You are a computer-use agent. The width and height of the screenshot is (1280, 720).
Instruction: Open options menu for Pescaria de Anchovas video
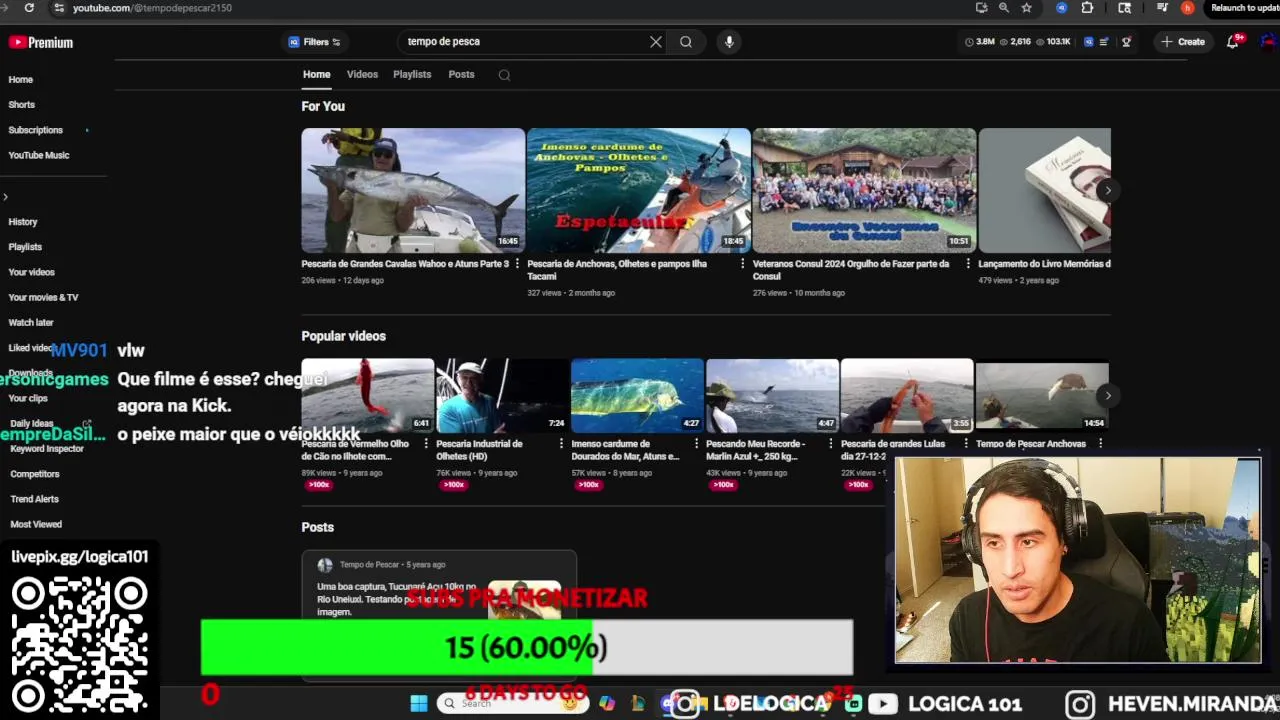742,264
